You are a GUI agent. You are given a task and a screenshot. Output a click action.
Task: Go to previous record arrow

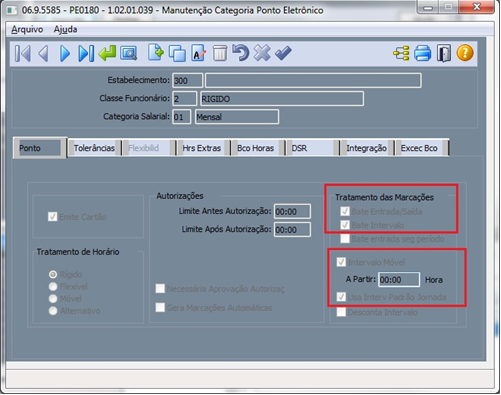click(44, 53)
